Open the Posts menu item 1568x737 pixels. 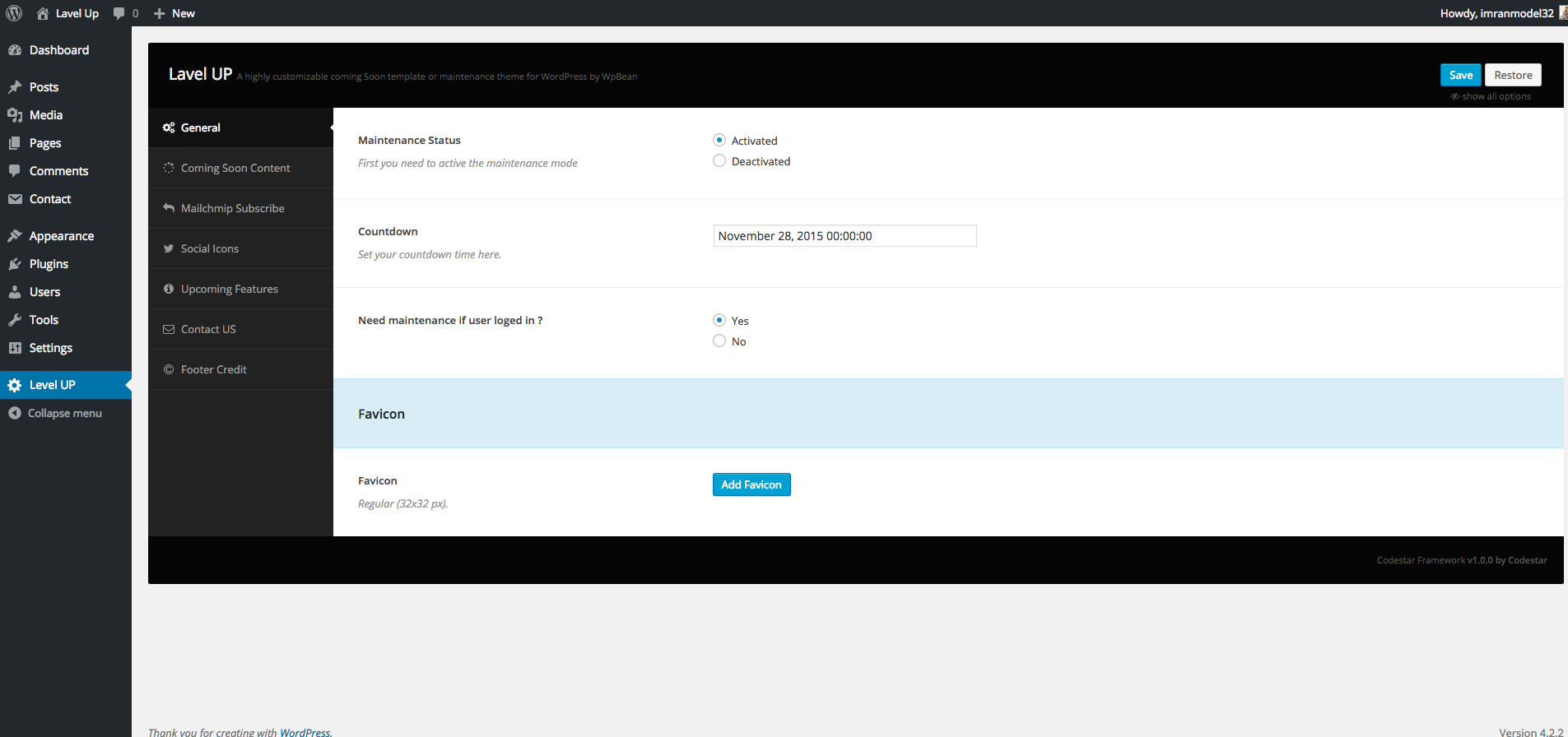point(66,87)
